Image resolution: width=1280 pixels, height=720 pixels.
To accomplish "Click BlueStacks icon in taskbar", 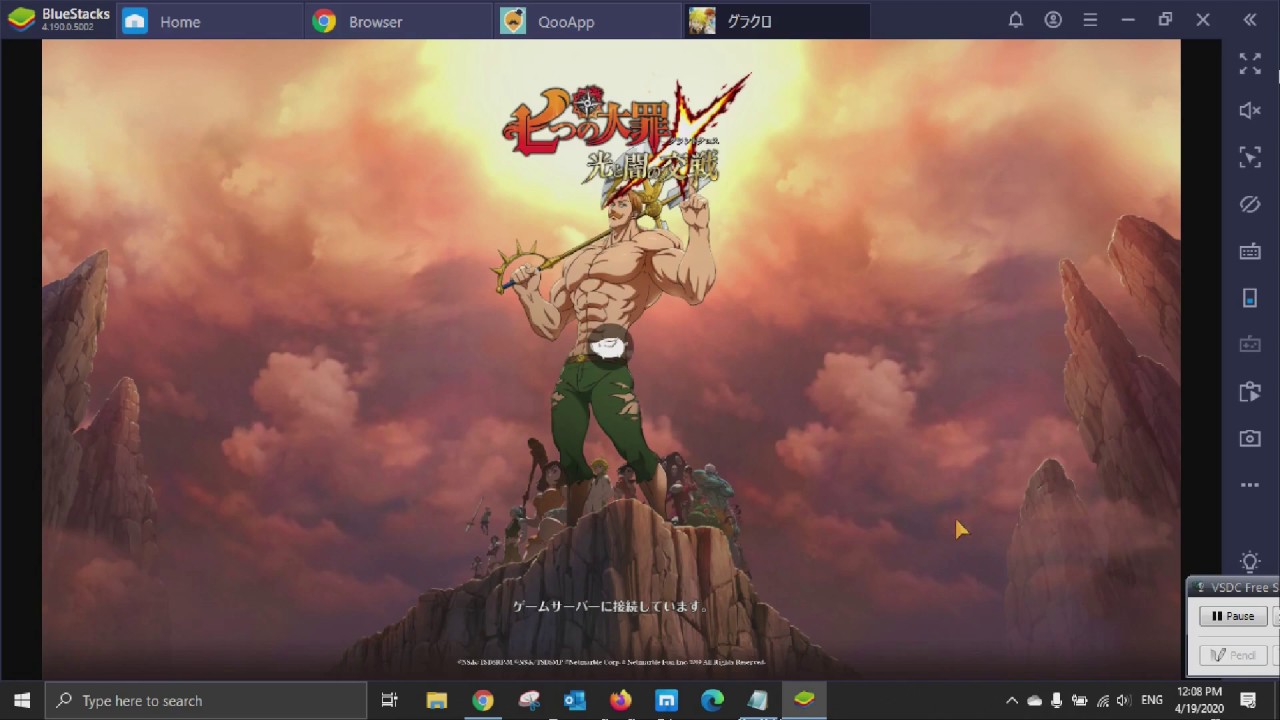I will pos(804,700).
